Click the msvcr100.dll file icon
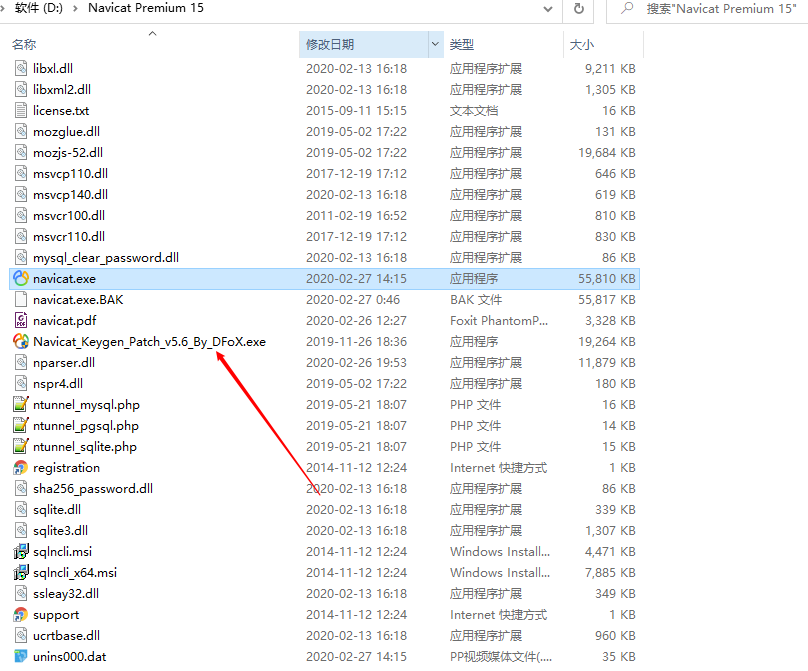Image resolution: width=808 pixels, height=671 pixels. [x=21, y=216]
